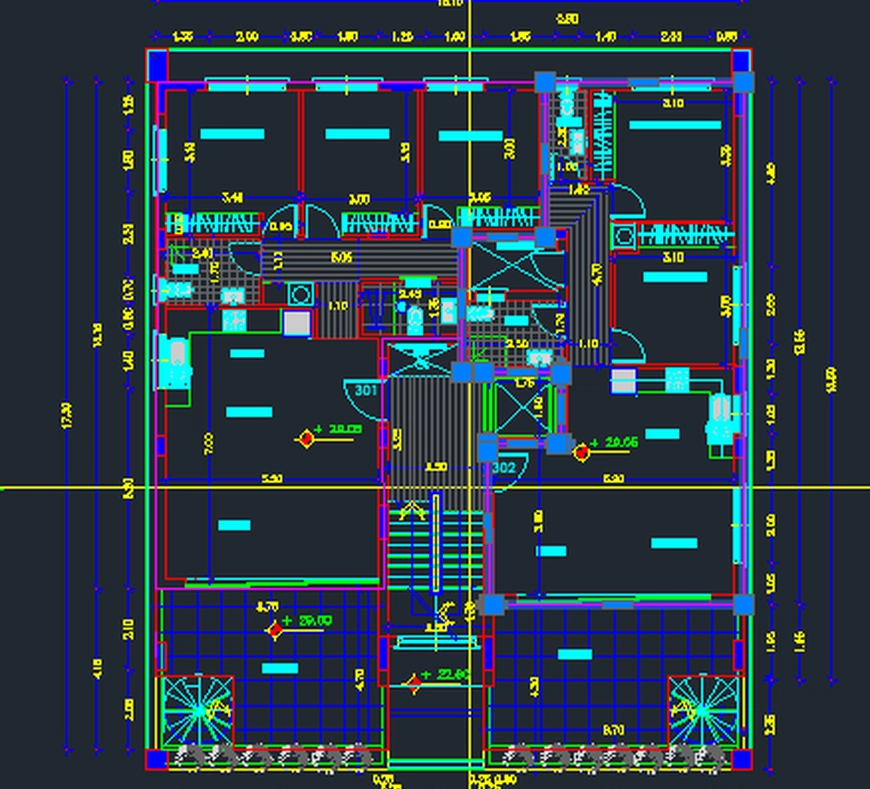Select the blue column at top-left corner
The image size is (870, 789).
click(x=157, y=66)
